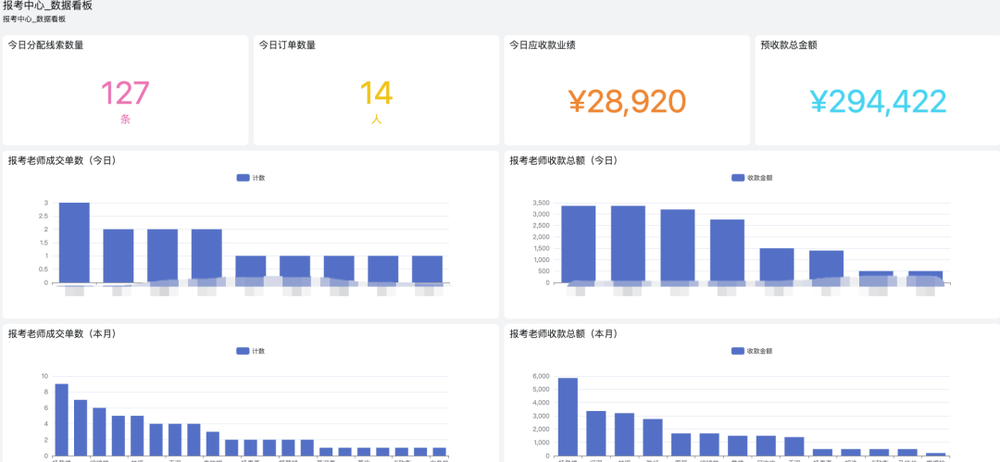
Task: Toggle the 计数 legend in 报考老师成交单数（本月）chart
Action: pos(251,351)
